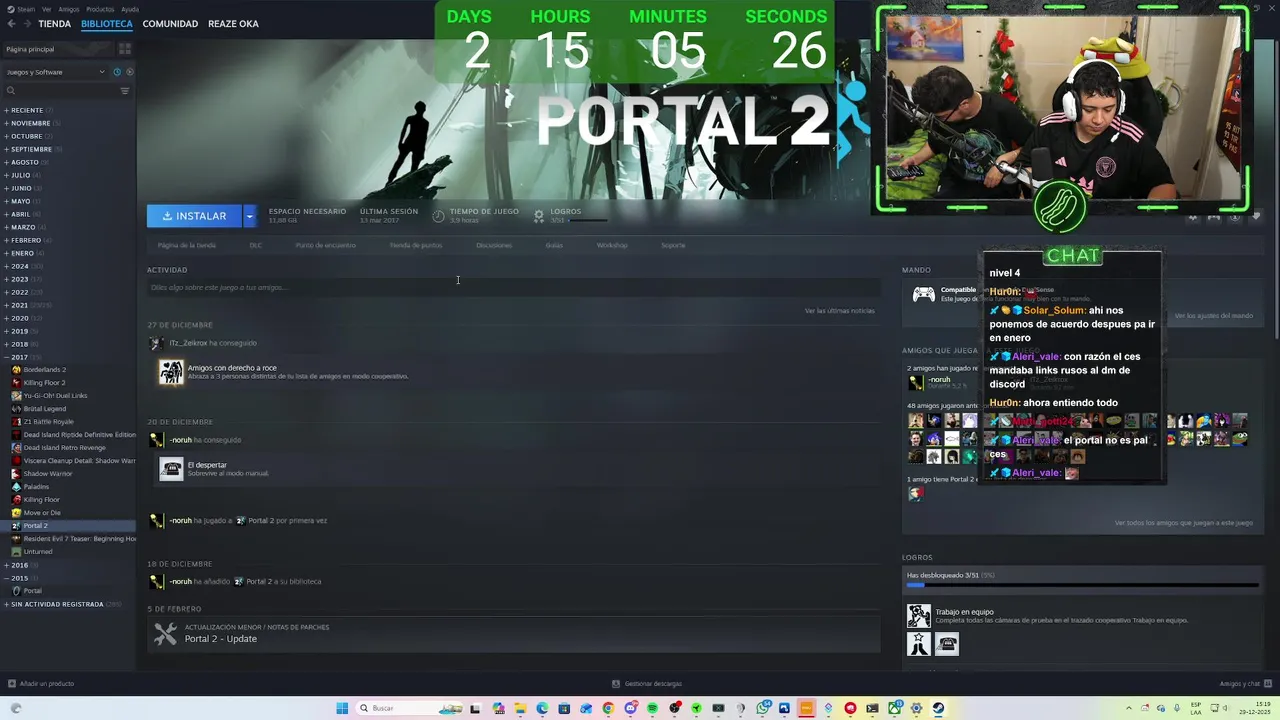Expand the RECIENTE category

(28, 110)
